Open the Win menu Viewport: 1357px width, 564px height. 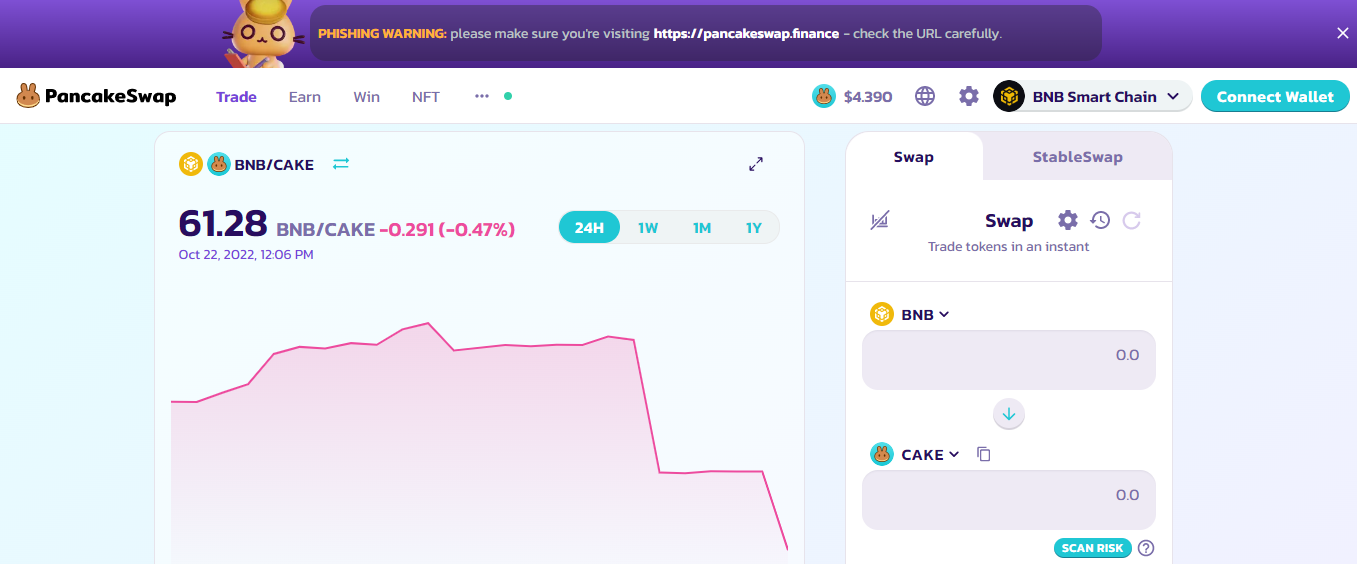[x=366, y=97]
